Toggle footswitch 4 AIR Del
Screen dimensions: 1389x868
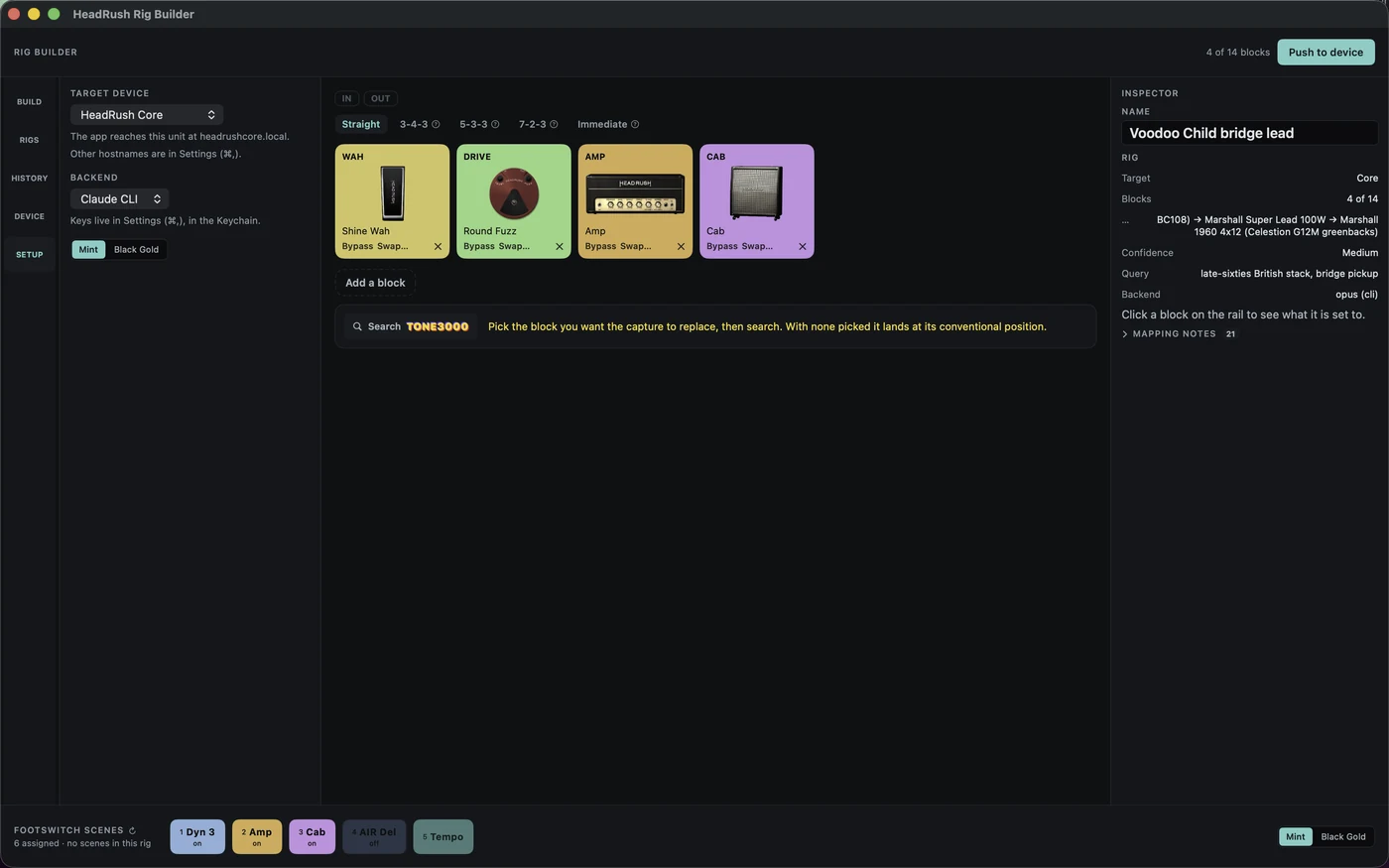pos(374,836)
